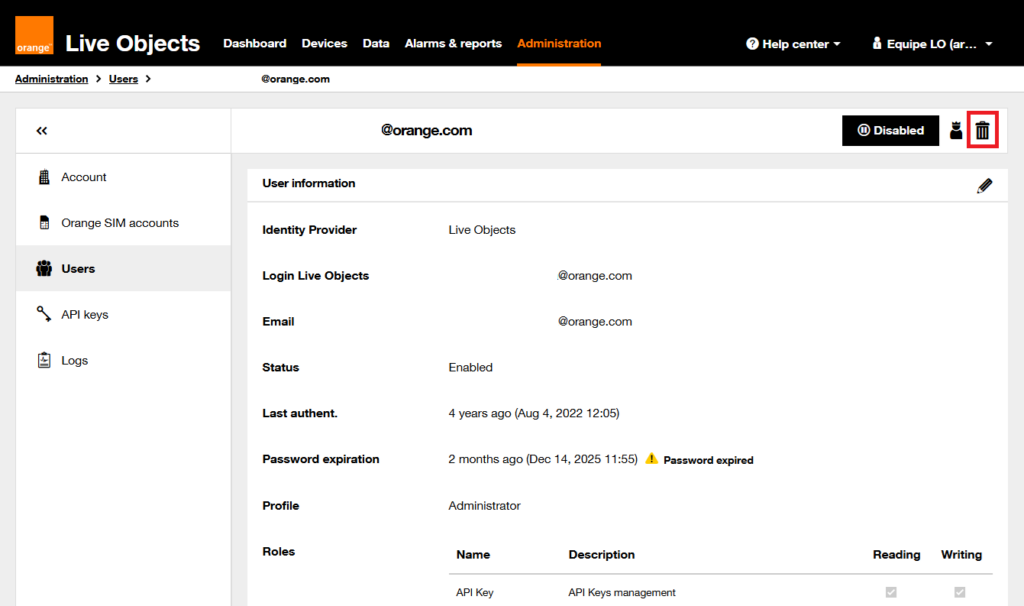The height and width of the screenshot is (606, 1024).
Task: Open Account in the sidebar
Action: (83, 177)
